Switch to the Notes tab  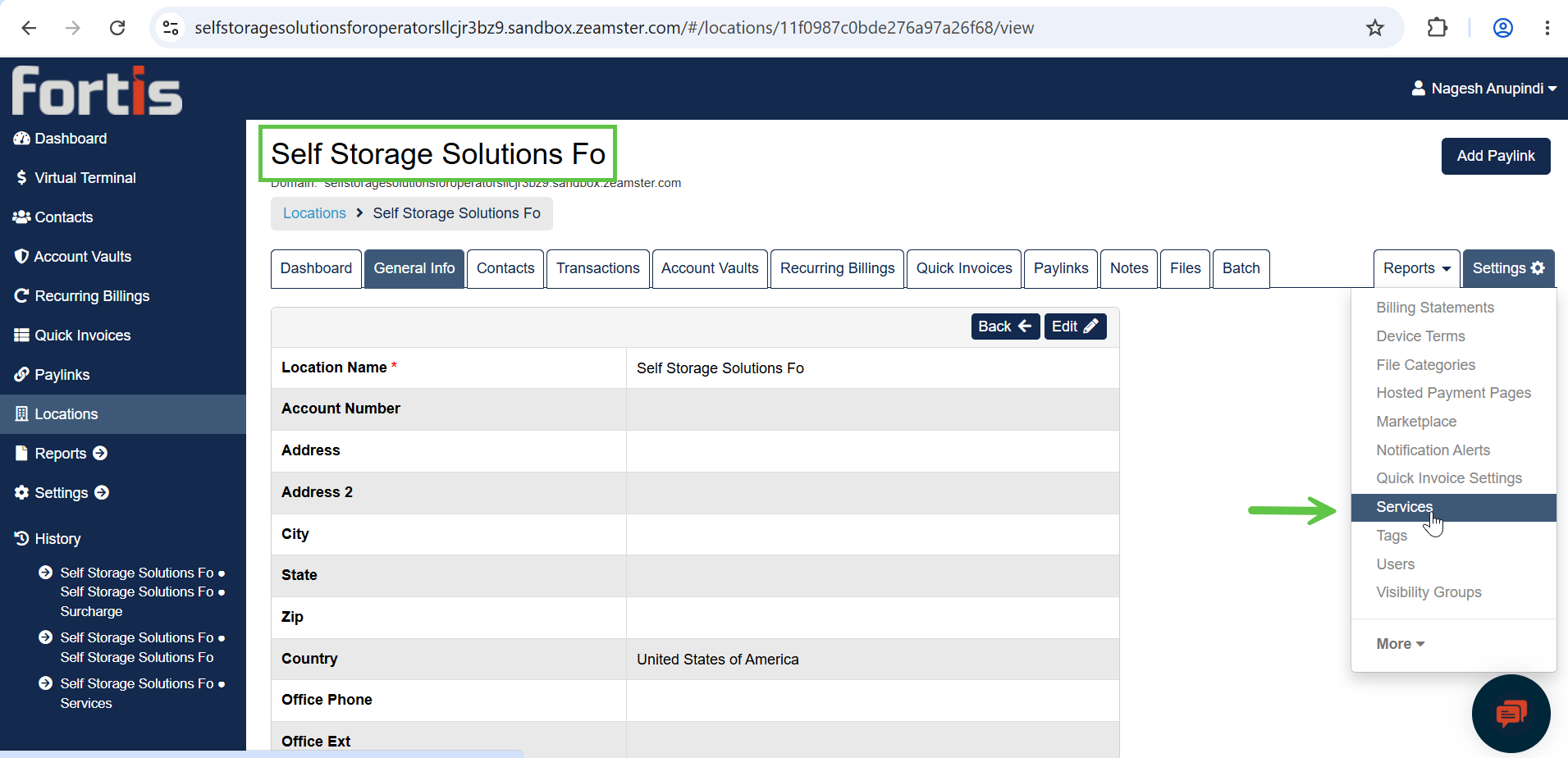[x=1129, y=268]
